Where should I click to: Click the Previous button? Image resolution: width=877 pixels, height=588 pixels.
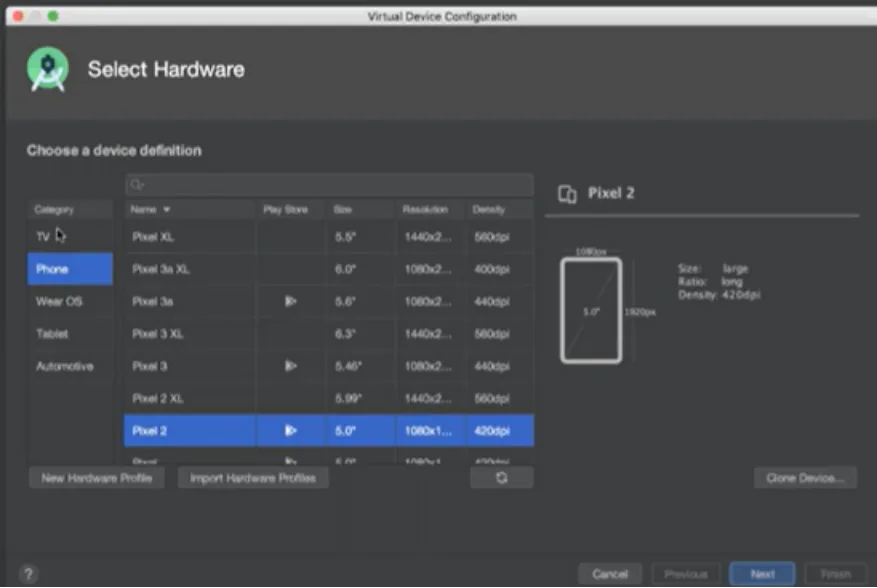coord(686,574)
